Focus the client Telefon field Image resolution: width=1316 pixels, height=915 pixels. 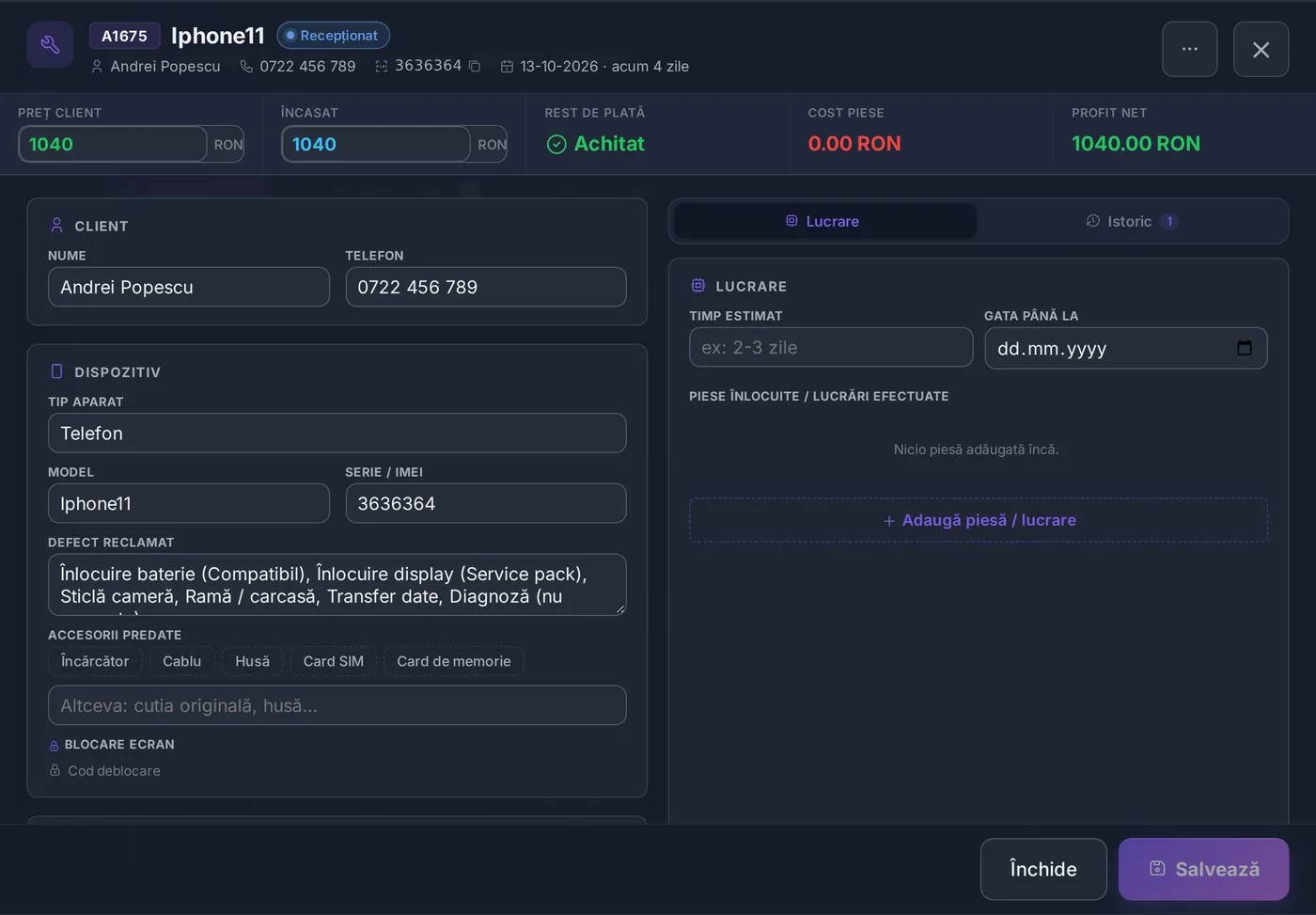[x=486, y=287]
